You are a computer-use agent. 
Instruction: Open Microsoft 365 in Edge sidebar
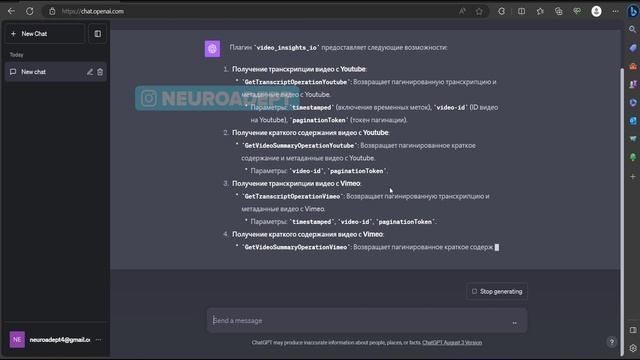click(x=633, y=102)
